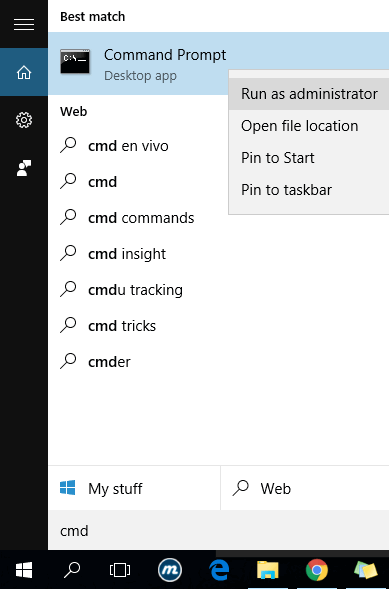The height and width of the screenshot is (589, 389).
Task: Choose Pin to Start
Action: (x=309, y=158)
